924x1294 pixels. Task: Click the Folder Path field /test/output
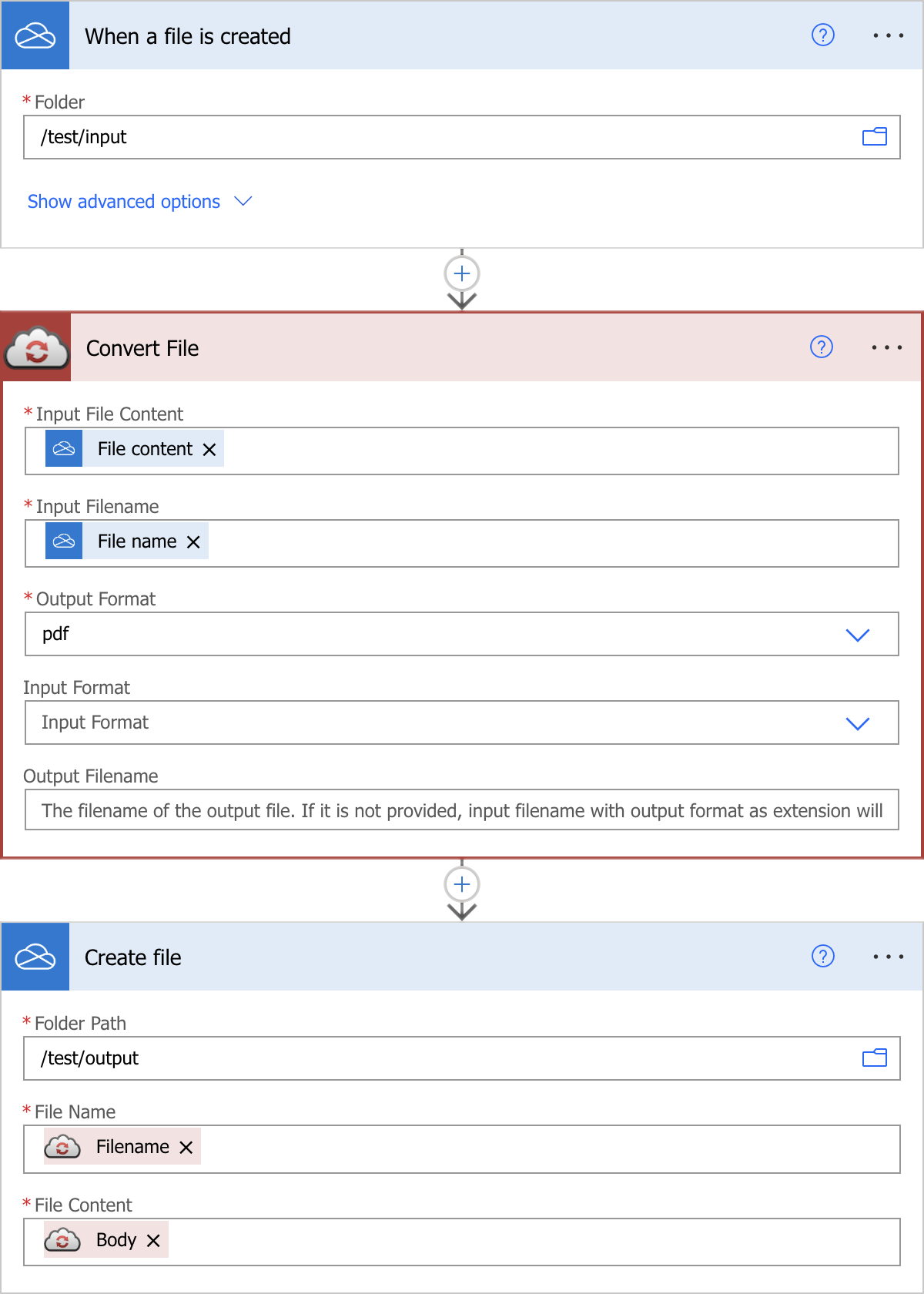tap(462, 1058)
